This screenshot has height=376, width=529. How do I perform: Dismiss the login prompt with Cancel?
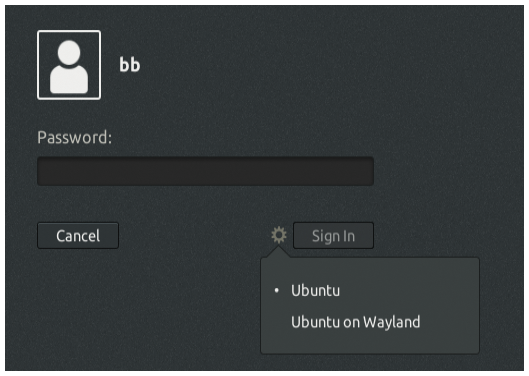click(78, 236)
